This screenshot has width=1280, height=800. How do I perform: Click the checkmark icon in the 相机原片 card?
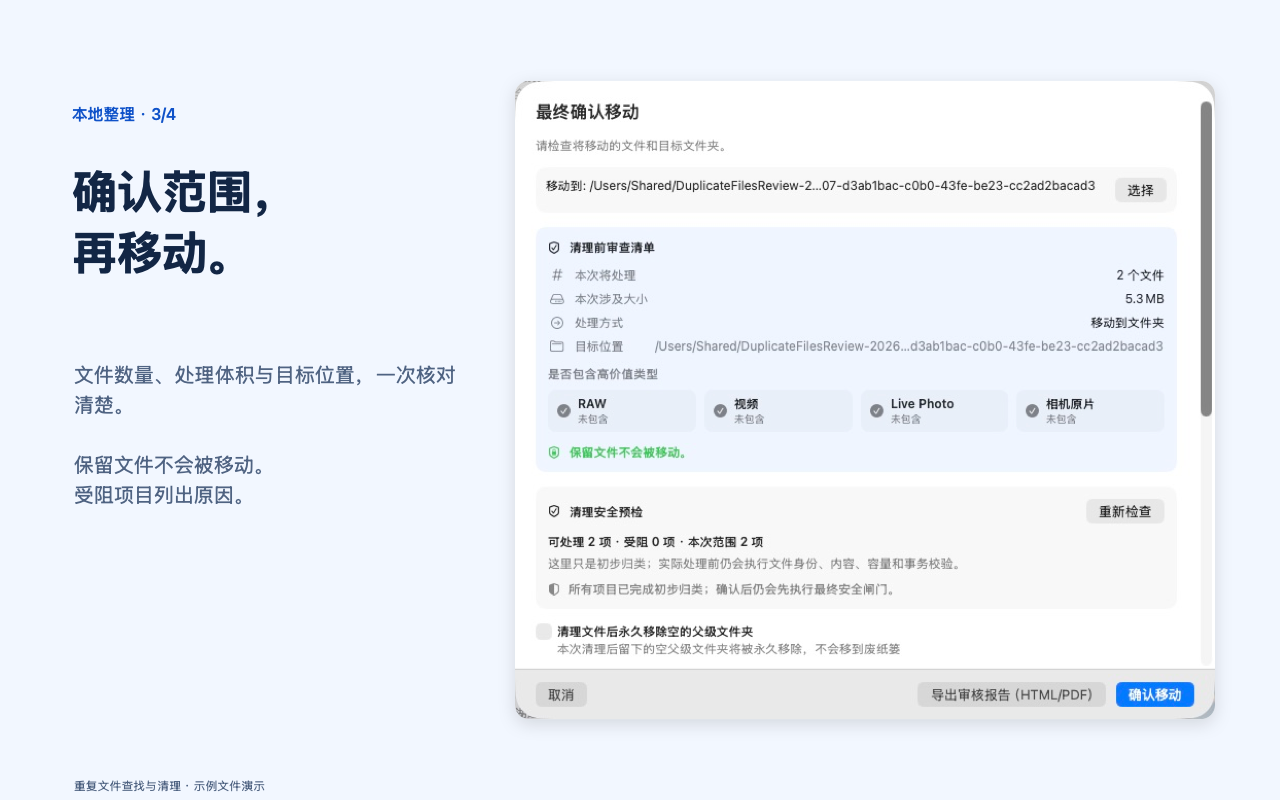[x=1033, y=411]
